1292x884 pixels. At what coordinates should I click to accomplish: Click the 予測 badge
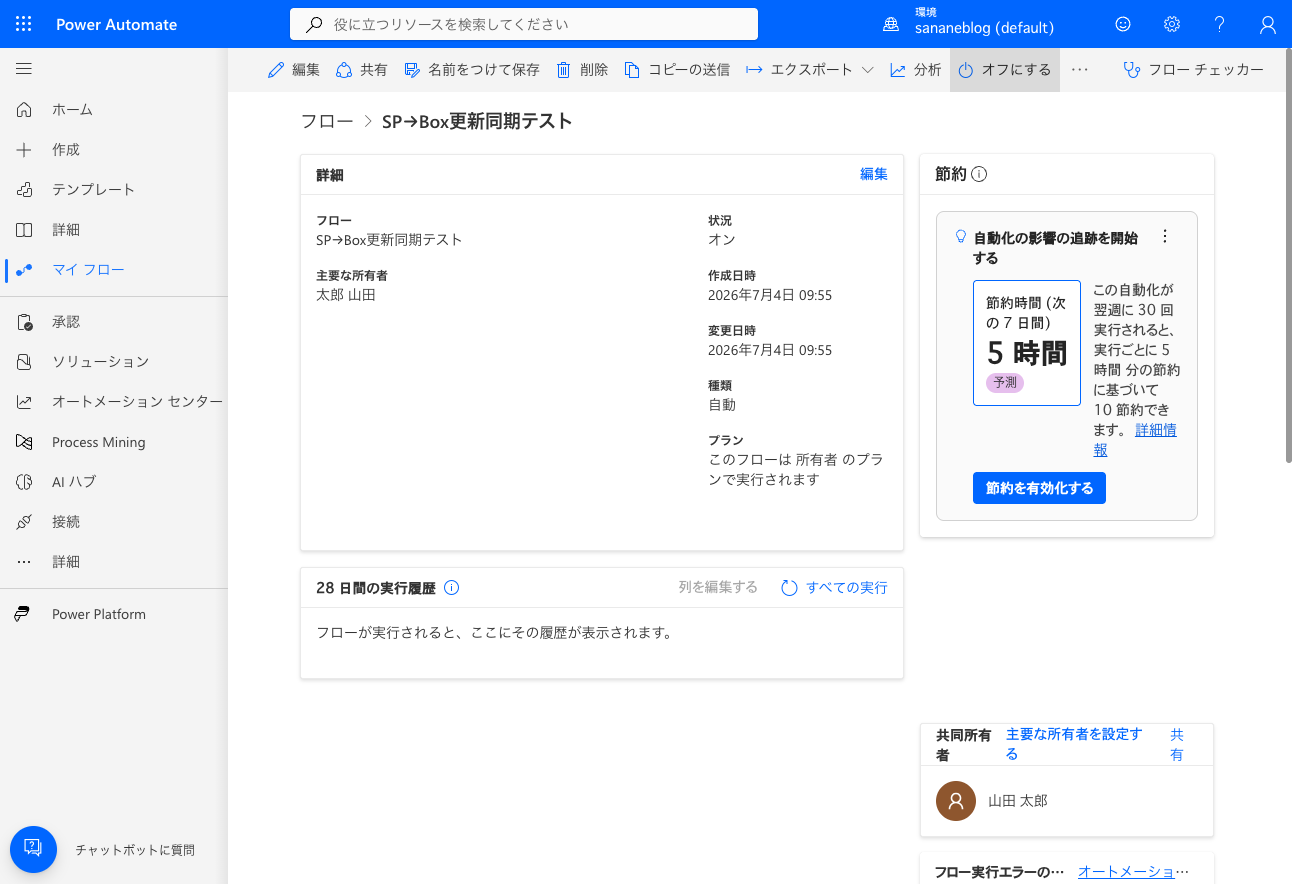coord(1005,383)
